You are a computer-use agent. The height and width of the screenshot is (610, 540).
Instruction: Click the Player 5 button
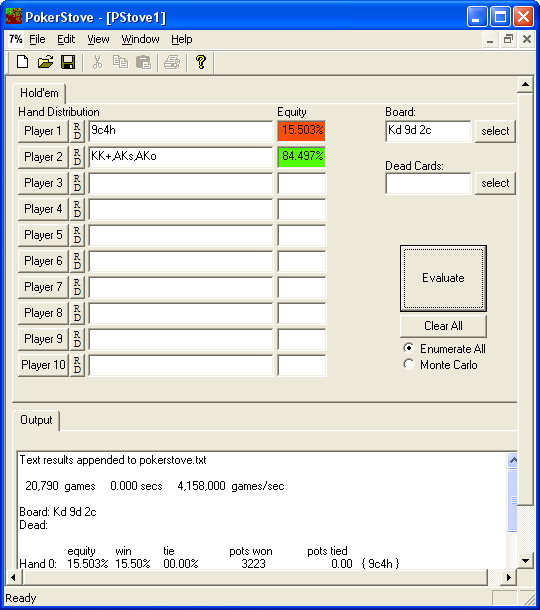[x=43, y=235]
